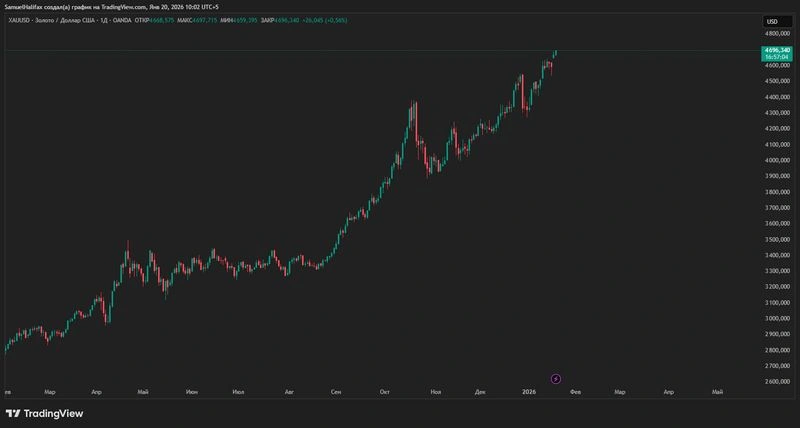
Task: Click the Окт label on time axis
Action: (x=385, y=392)
